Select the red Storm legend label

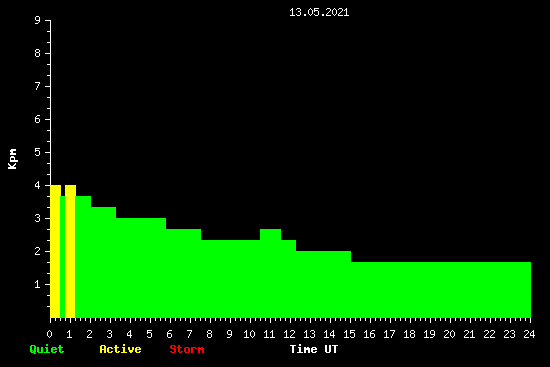coord(187,349)
